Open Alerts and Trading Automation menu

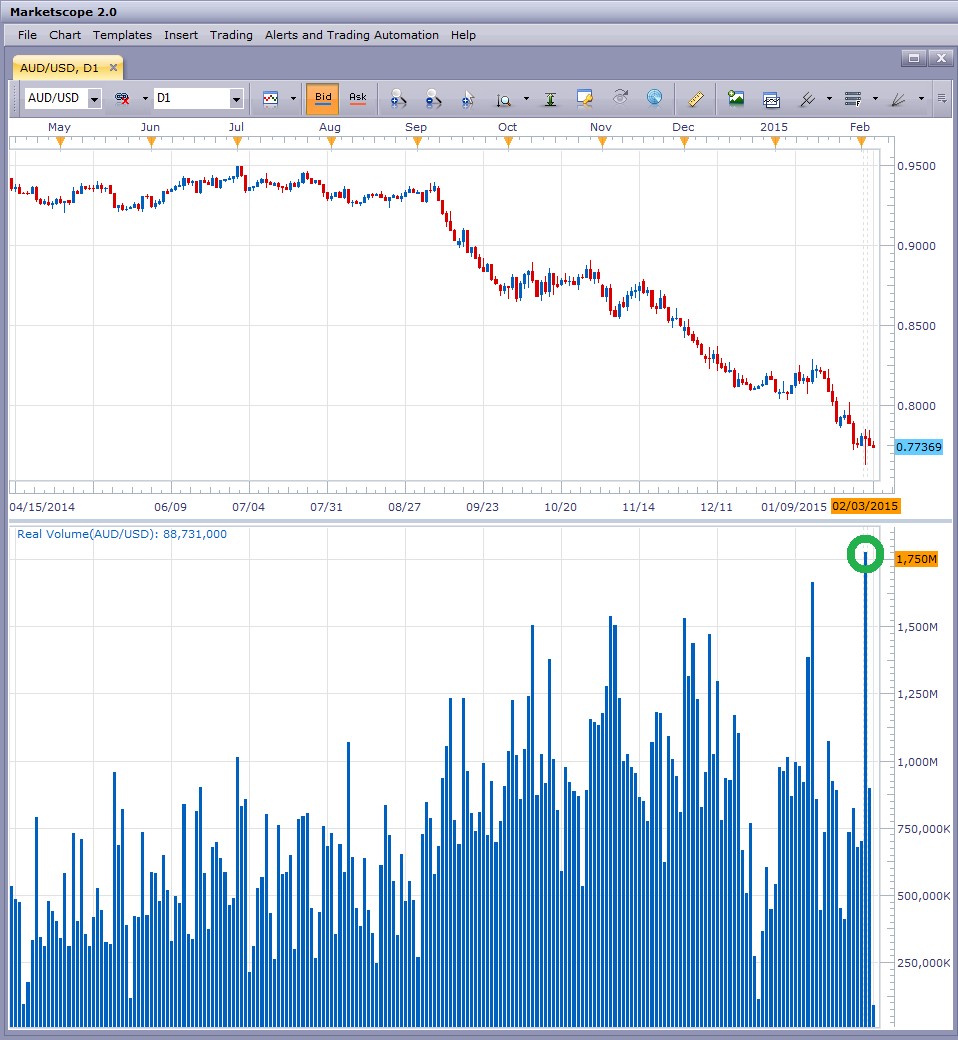[352, 35]
